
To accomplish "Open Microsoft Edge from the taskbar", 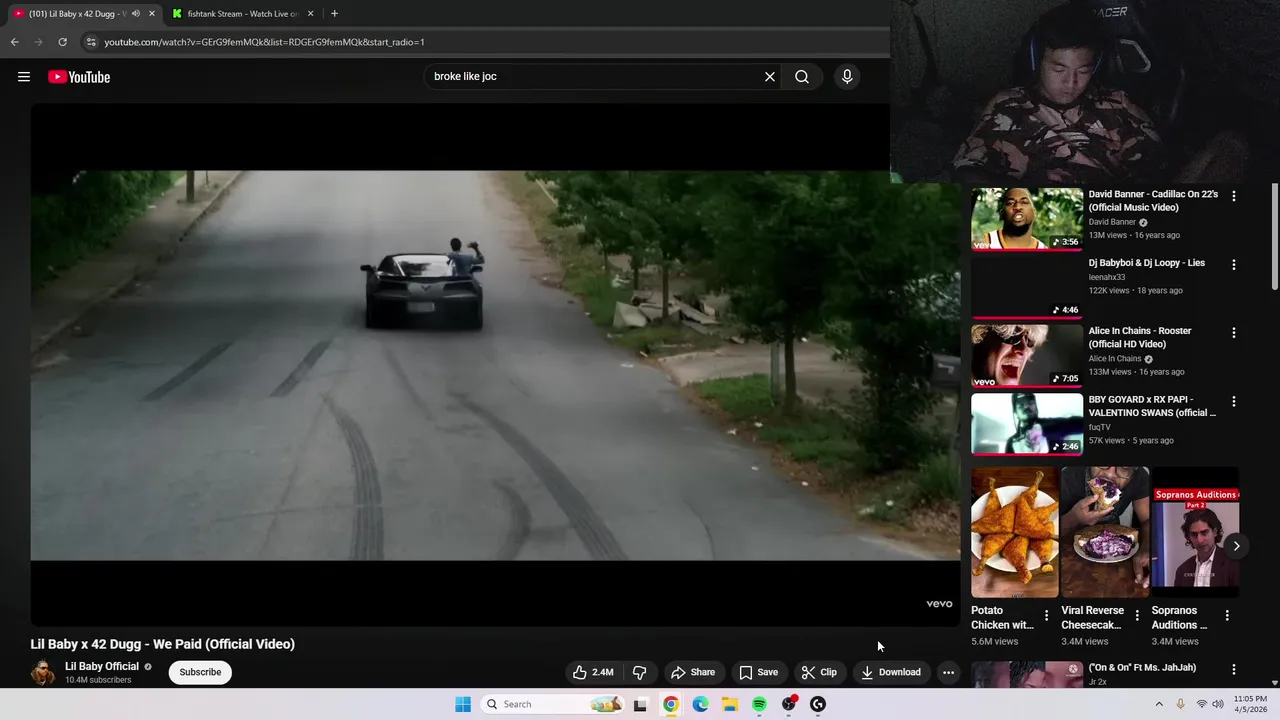I will tap(700, 704).
